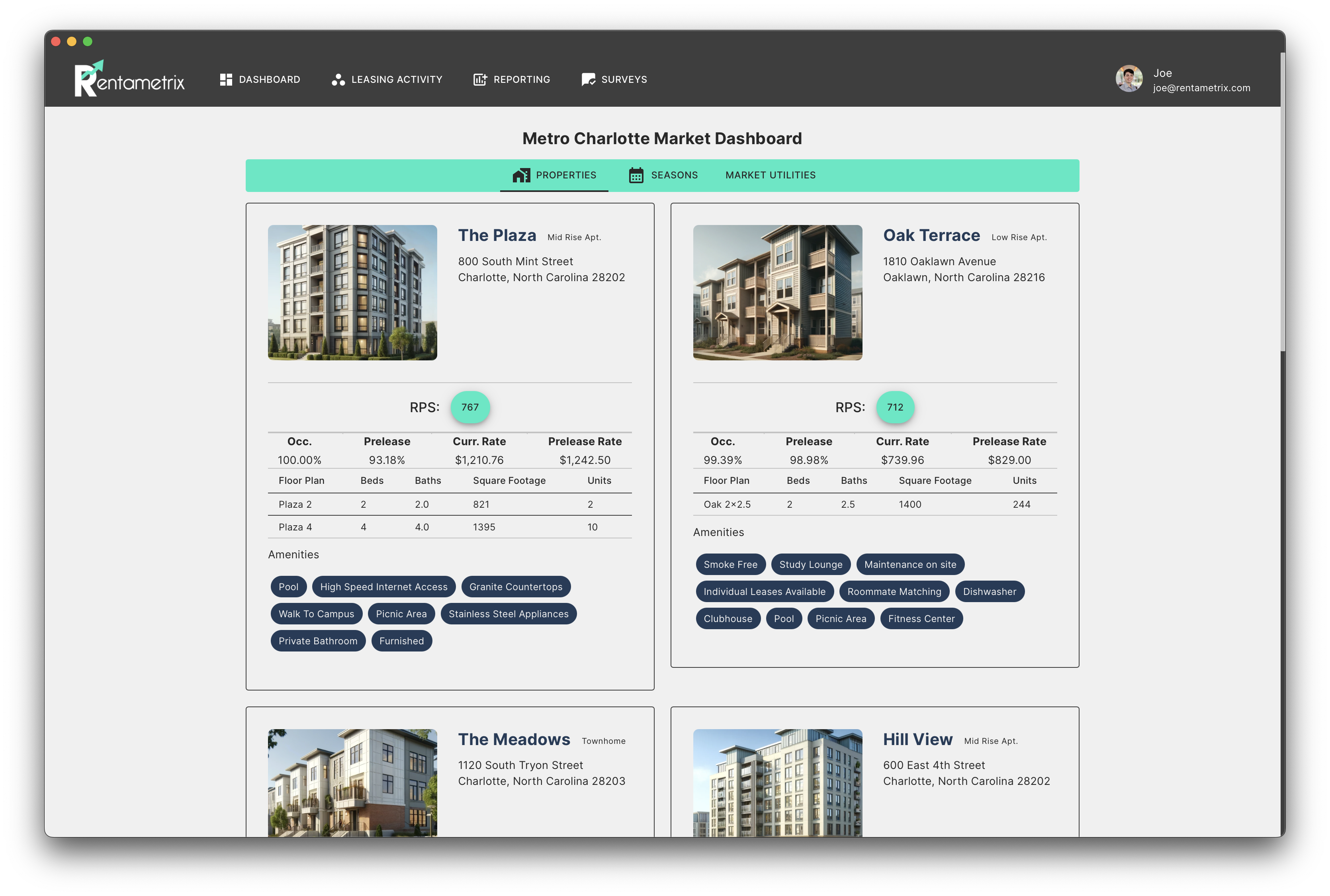The width and height of the screenshot is (1330, 896).
Task: Select the High Speed Internet Access chip
Action: point(383,587)
